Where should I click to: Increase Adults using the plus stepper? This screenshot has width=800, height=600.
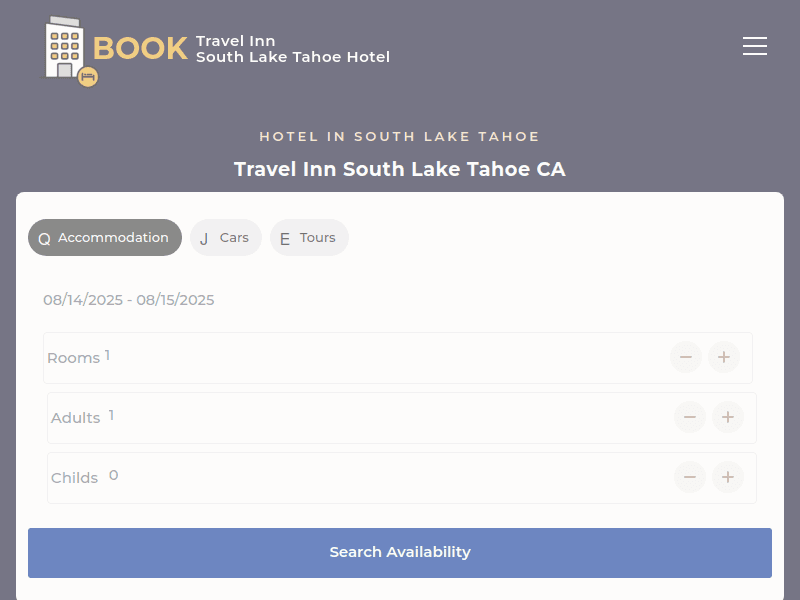coord(728,417)
